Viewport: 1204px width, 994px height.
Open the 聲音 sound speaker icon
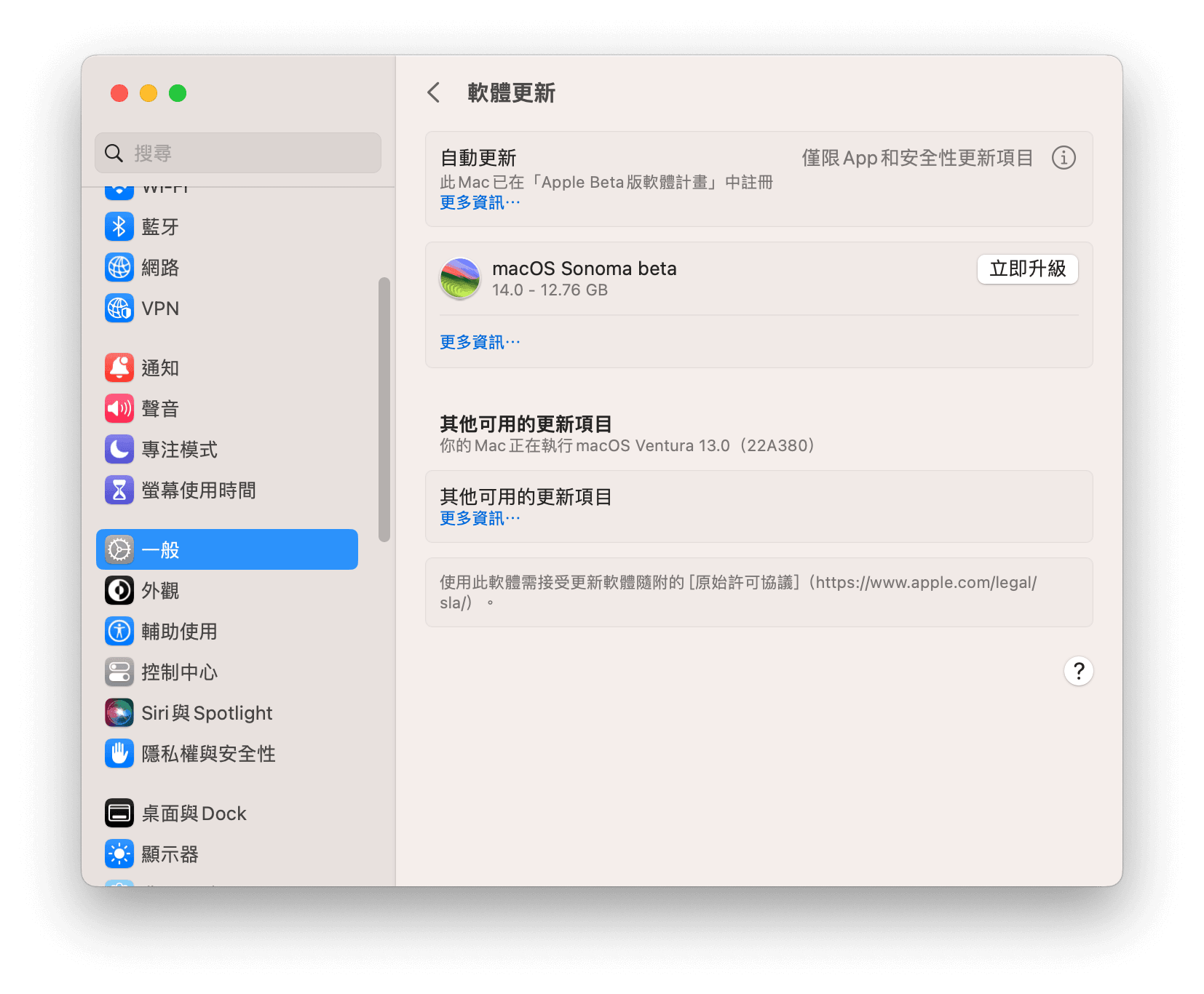pyautogui.click(x=119, y=408)
